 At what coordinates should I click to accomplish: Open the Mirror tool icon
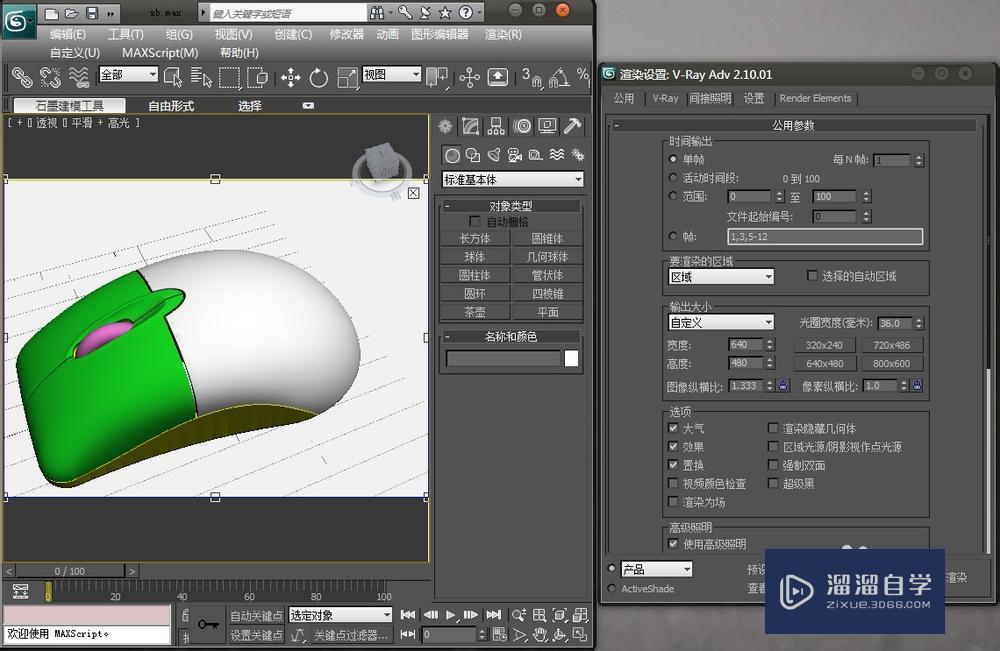[438, 77]
